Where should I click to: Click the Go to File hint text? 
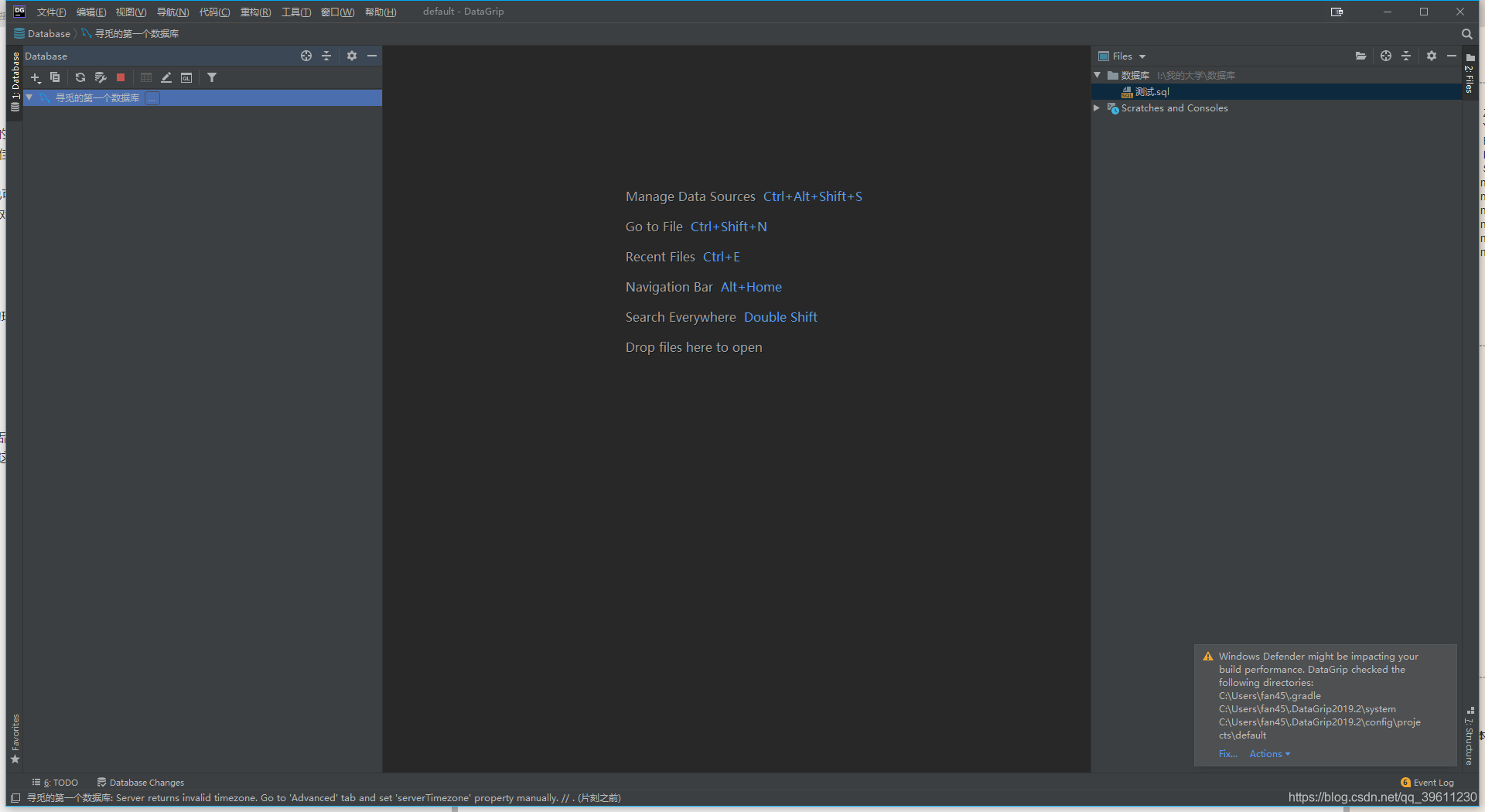coord(654,227)
